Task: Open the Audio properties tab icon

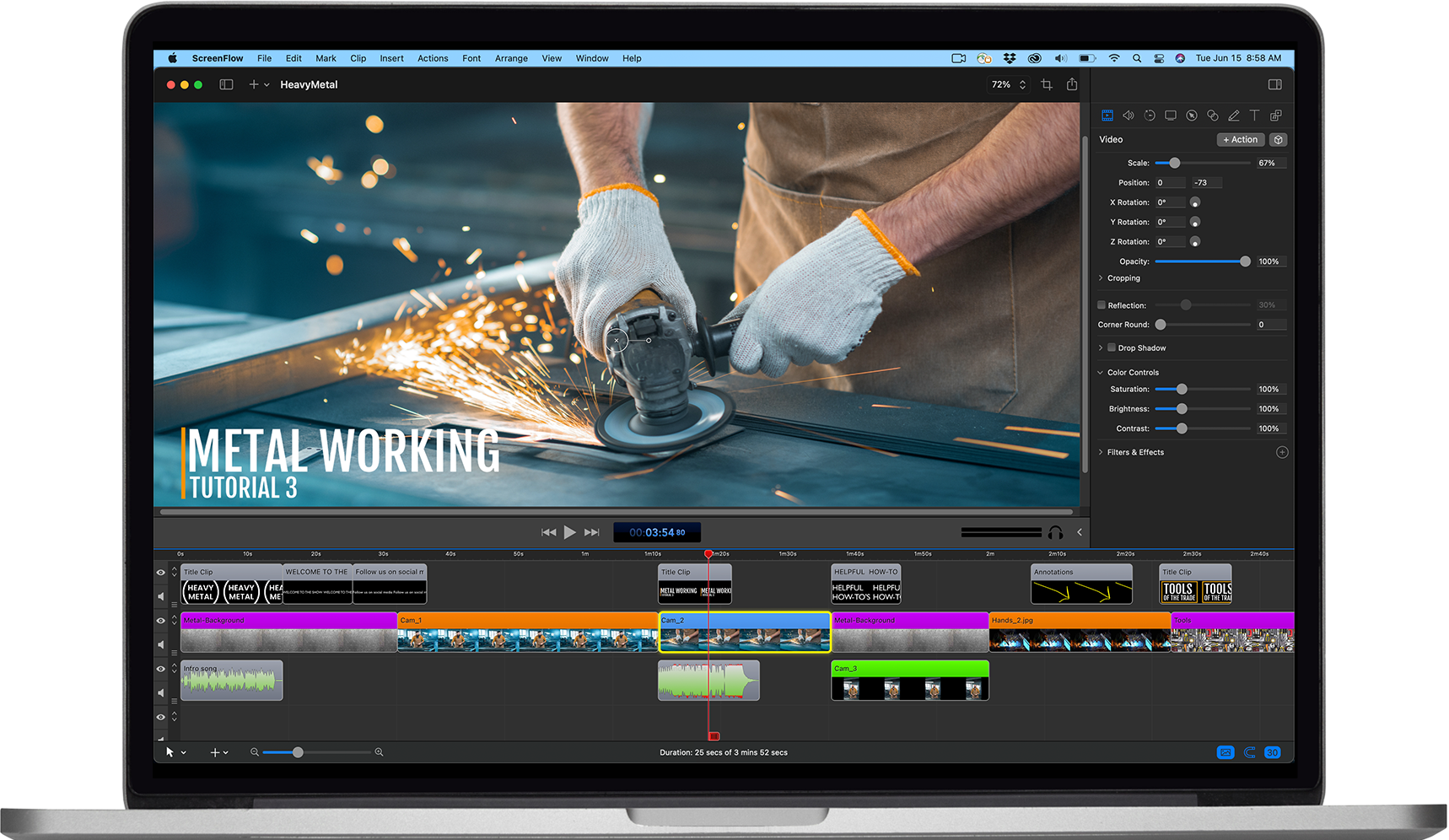Action: (1128, 116)
